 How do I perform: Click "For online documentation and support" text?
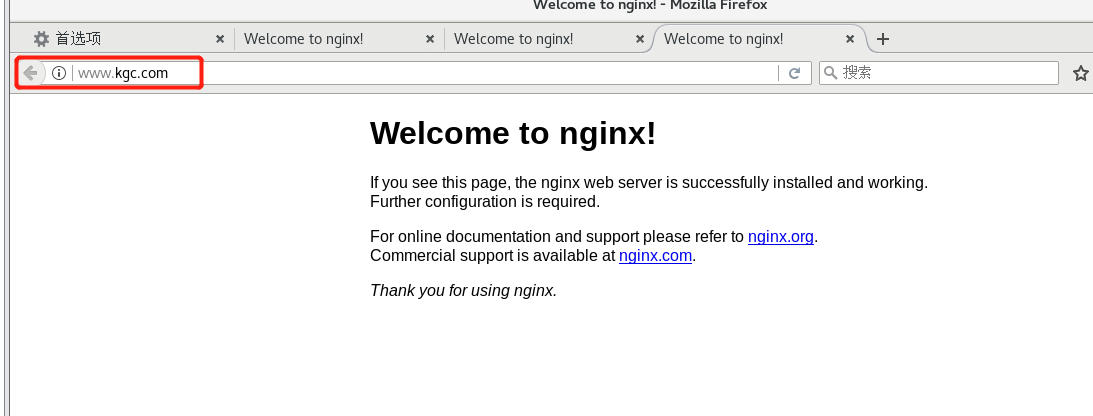(x=506, y=237)
